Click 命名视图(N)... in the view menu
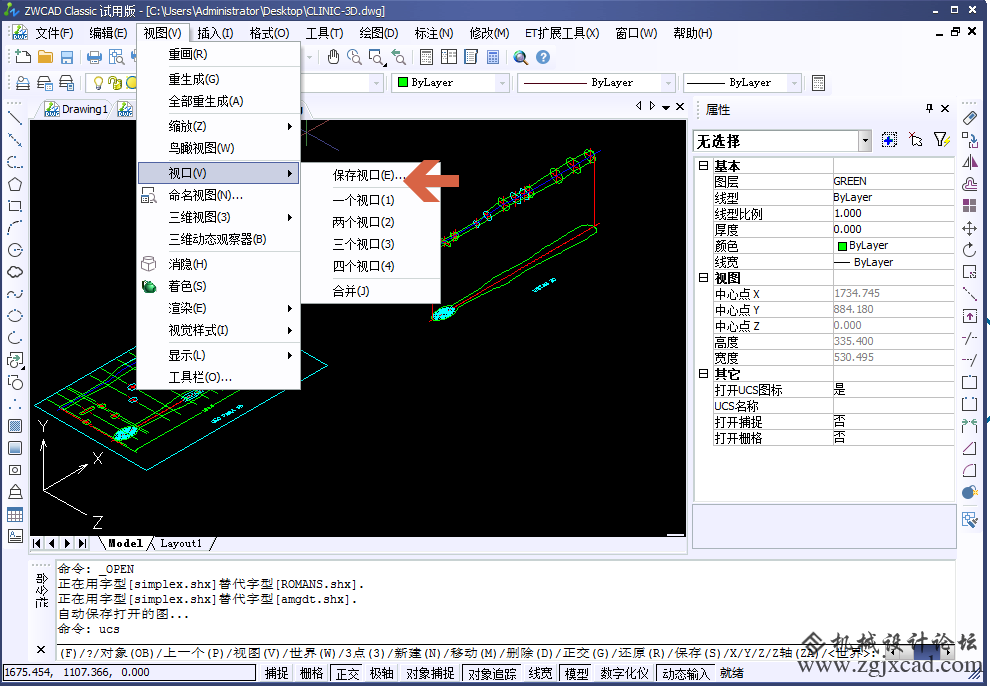This screenshot has height=686, width=990. [218, 195]
